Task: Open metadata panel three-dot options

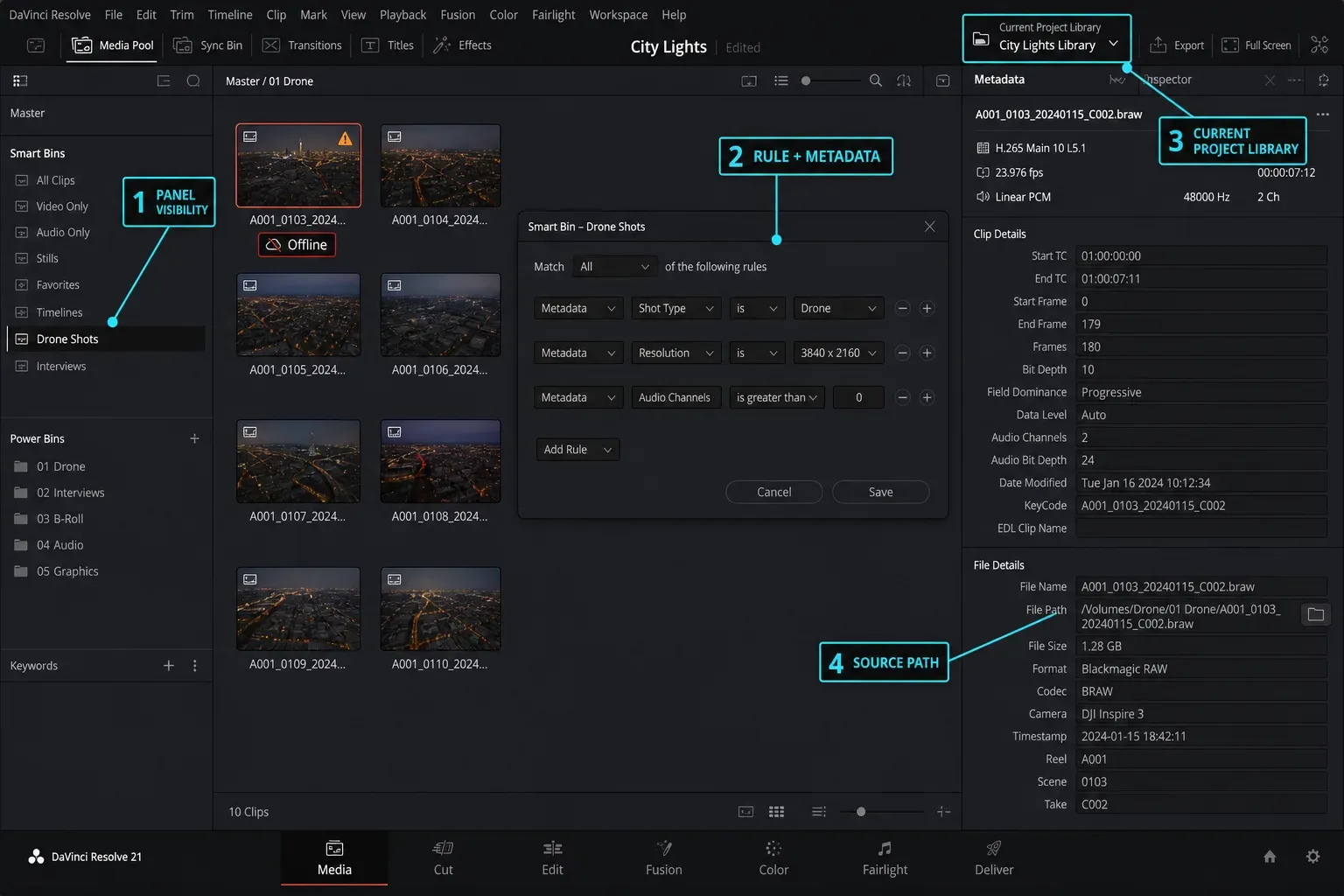Action: 1322,115
